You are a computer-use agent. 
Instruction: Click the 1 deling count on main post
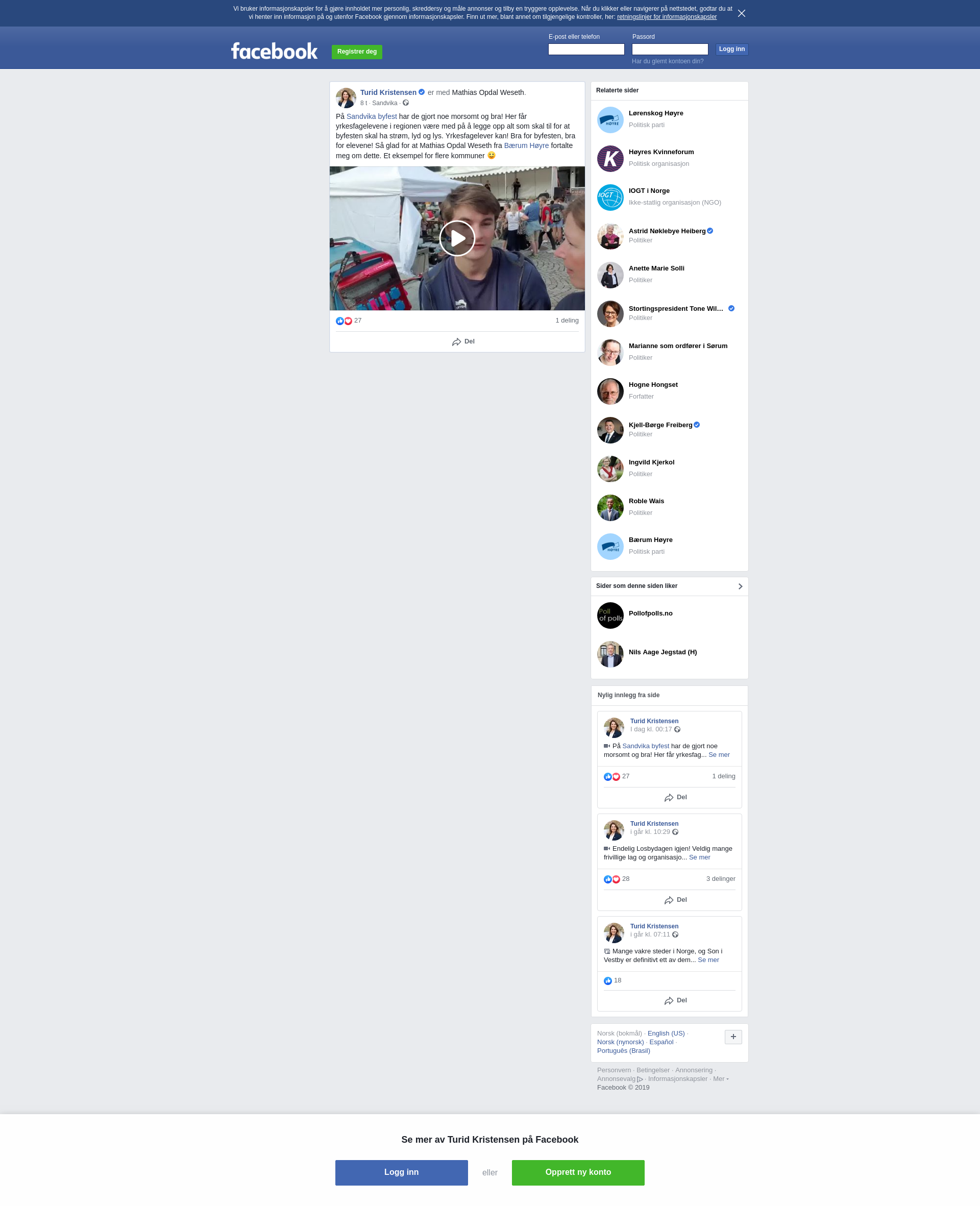[x=567, y=321]
